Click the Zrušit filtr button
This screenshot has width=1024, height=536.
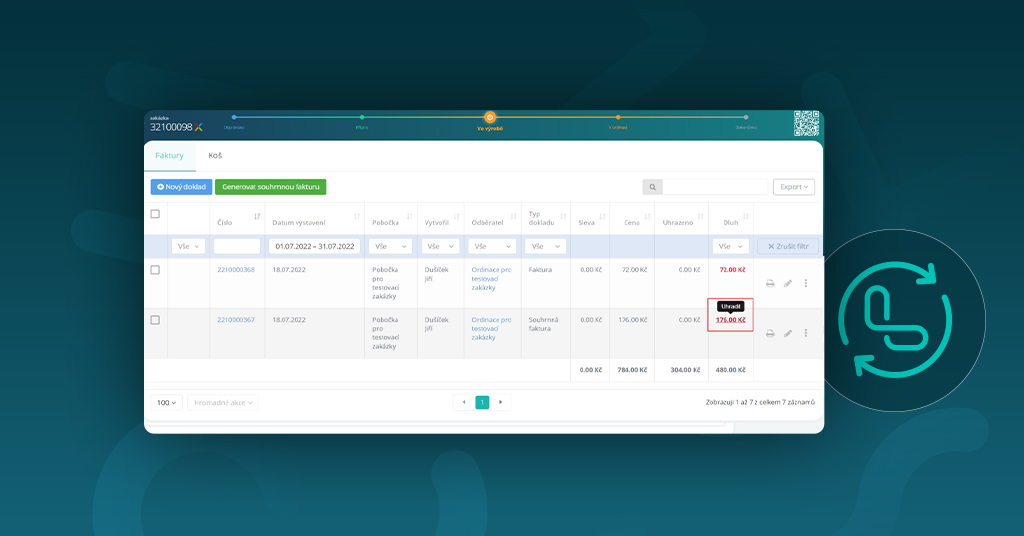[788, 246]
